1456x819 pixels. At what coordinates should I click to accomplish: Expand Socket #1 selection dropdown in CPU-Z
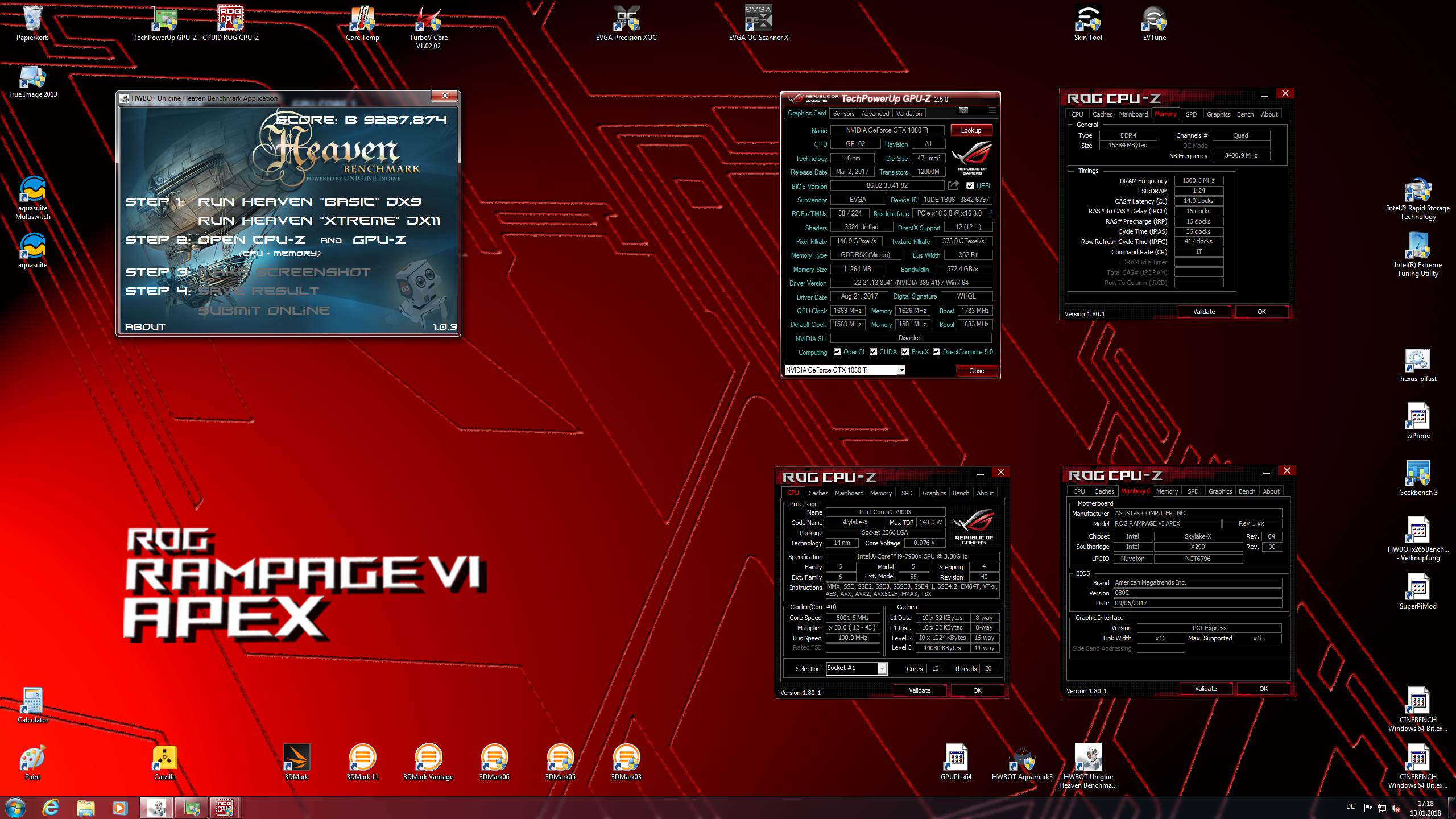(882, 669)
